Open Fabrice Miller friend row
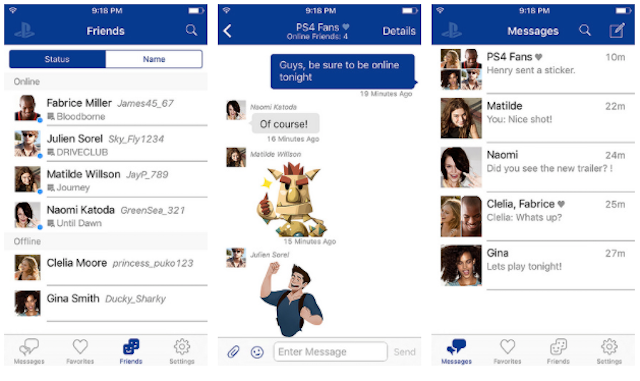Screen dimensions: 640x381 pyautogui.click(x=106, y=109)
